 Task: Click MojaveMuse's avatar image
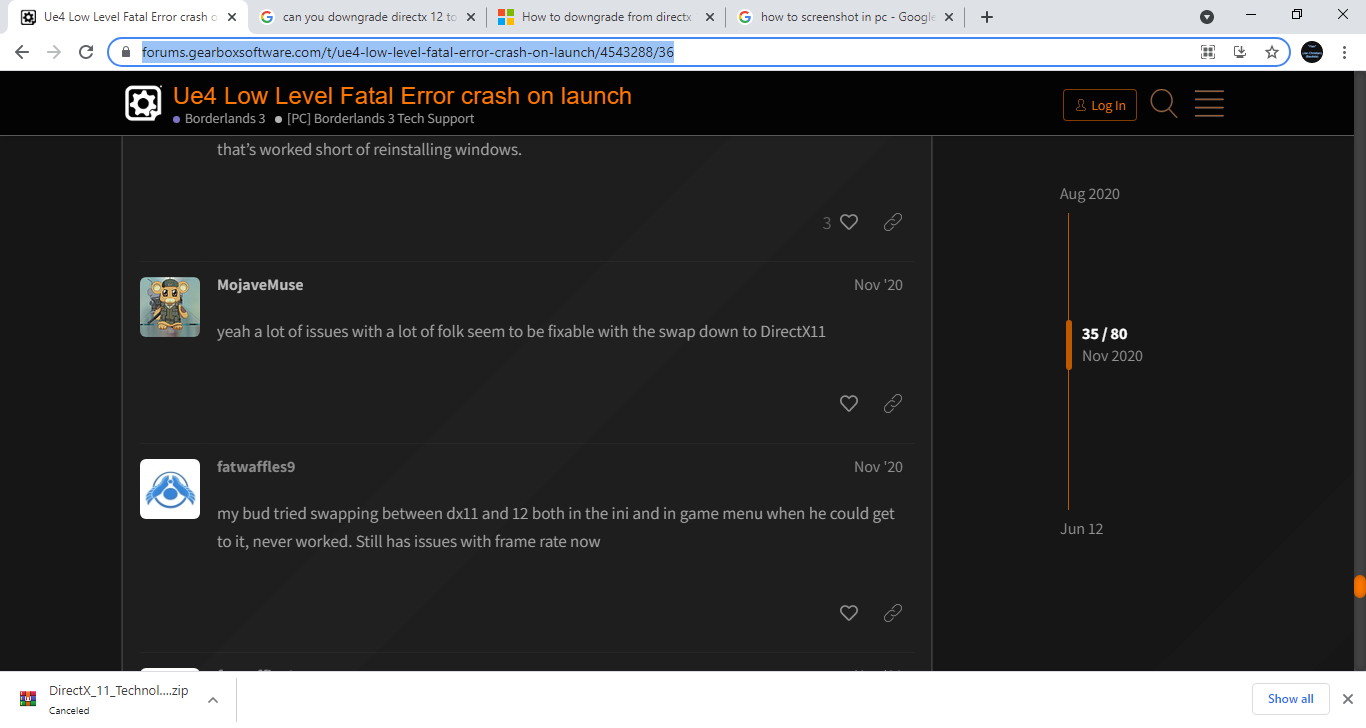point(170,307)
